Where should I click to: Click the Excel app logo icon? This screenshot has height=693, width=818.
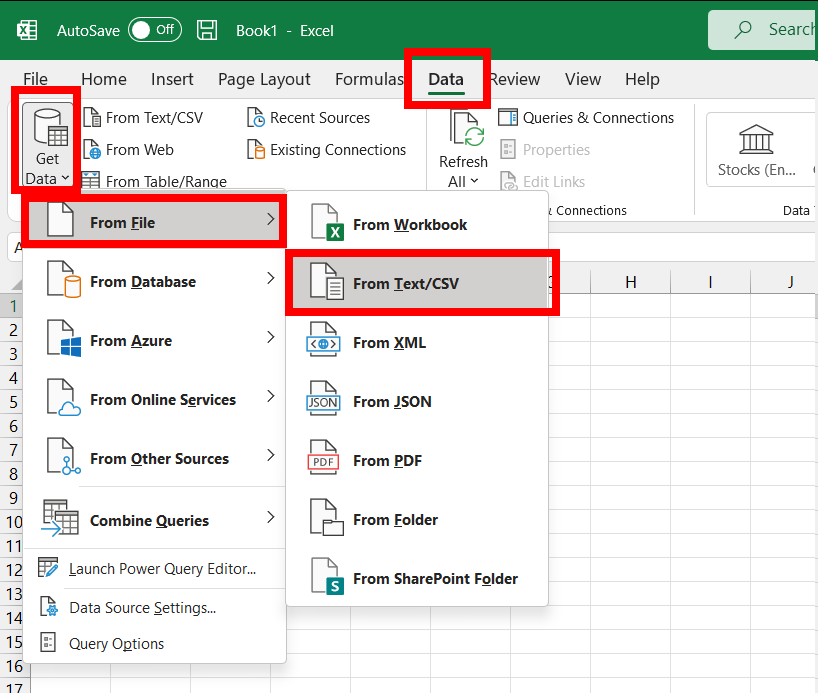(x=27, y=30)
